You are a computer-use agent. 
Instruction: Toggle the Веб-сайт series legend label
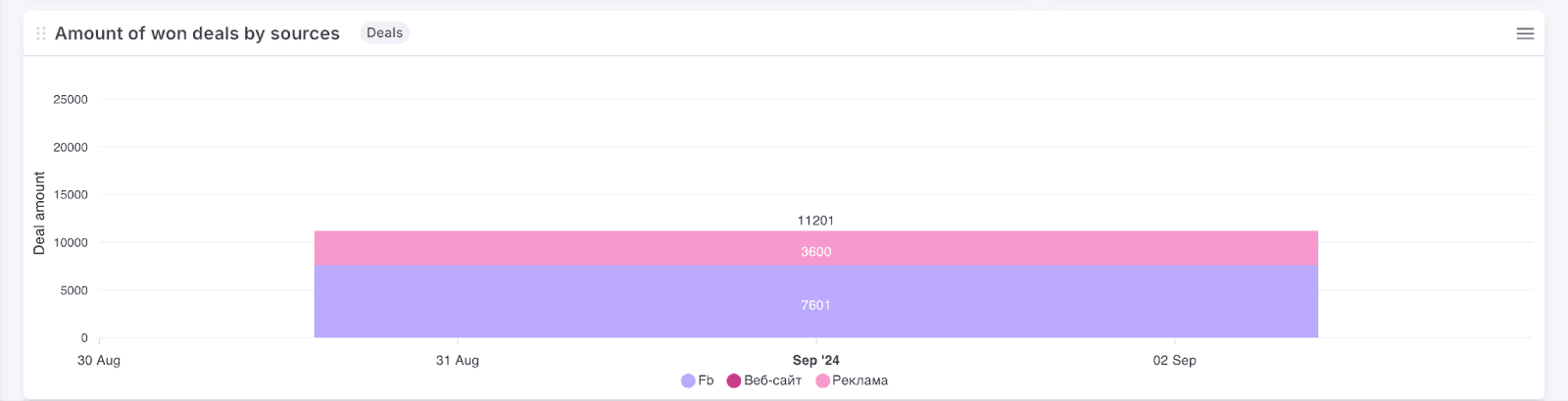coord(772,380)
